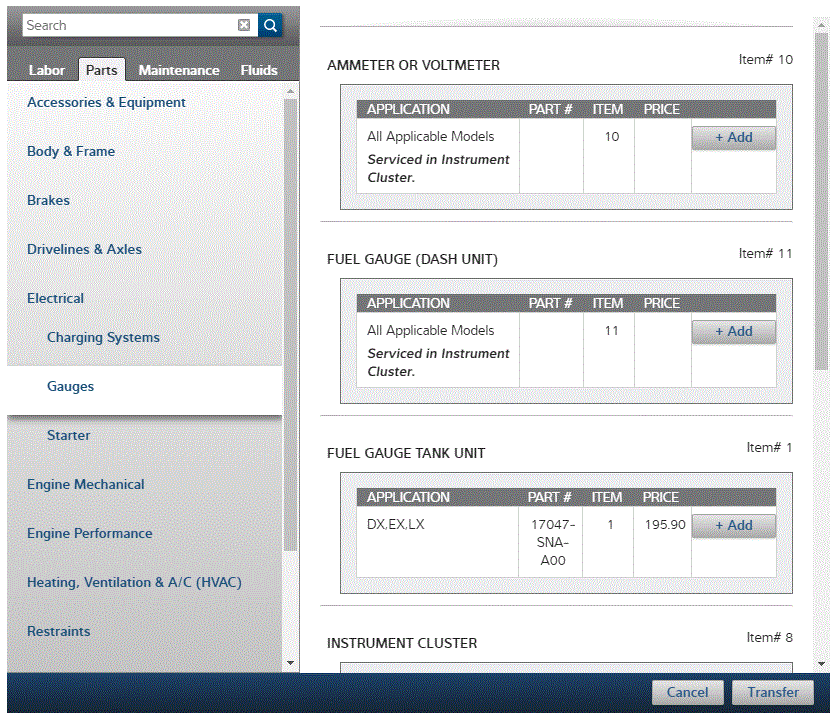Add the Ammeter or Voltmeter part
Screen dimensions: 838x725
click(733, 138)
